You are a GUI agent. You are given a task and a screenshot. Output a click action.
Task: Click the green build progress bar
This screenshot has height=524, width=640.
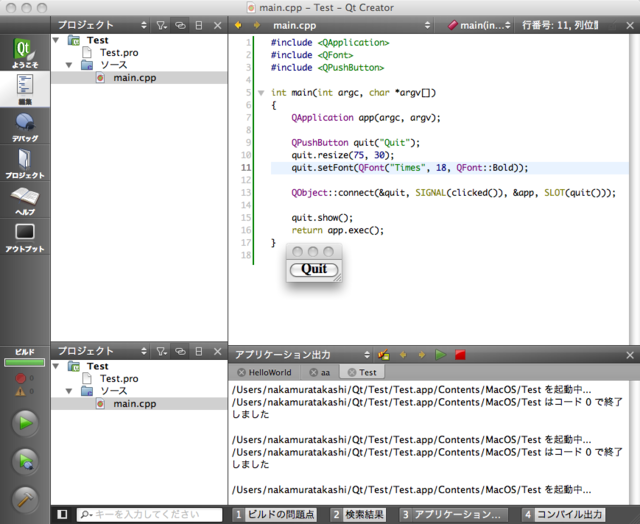click(24, 362)
